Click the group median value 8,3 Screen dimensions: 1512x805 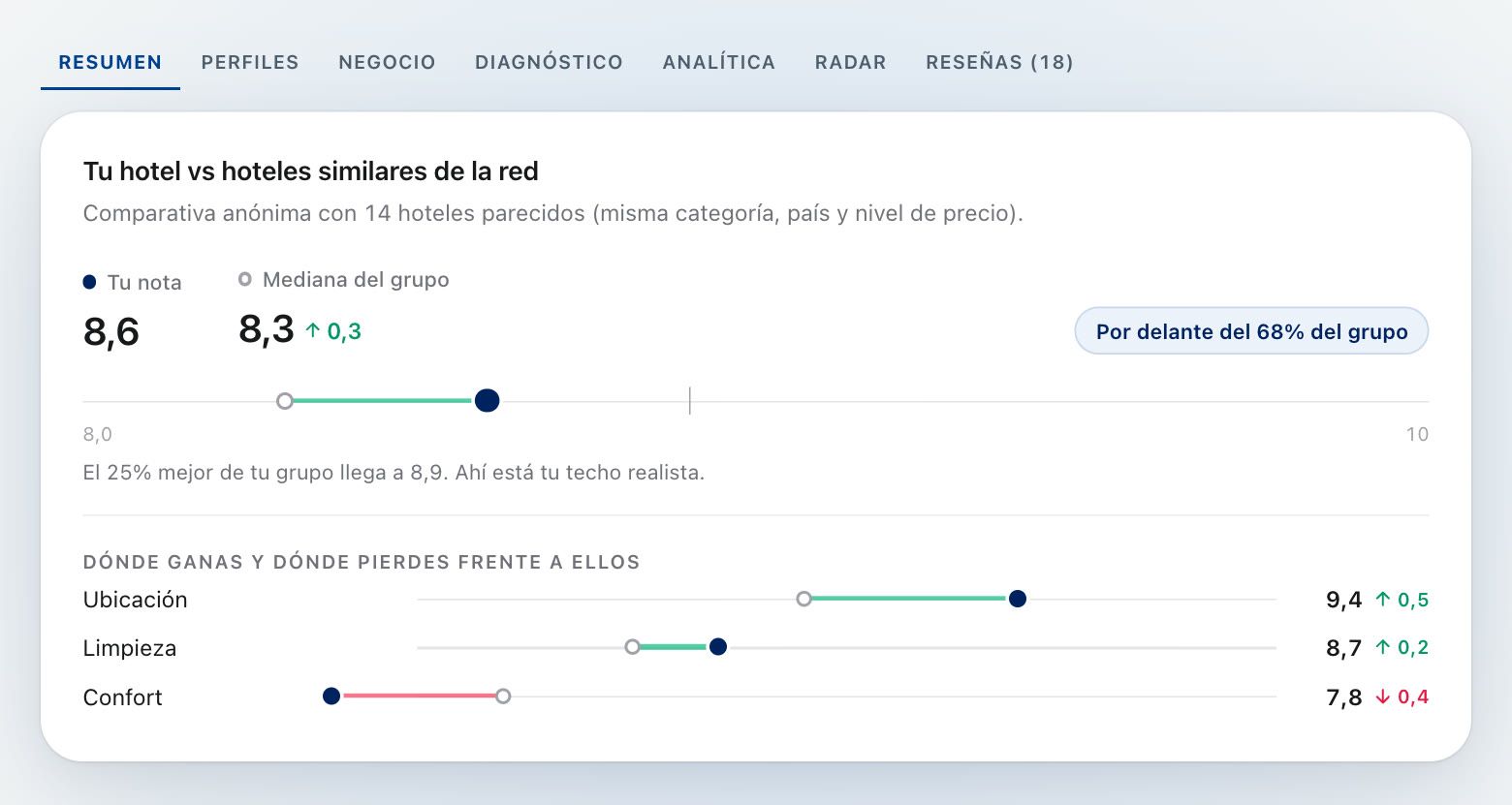pos(267,329)
